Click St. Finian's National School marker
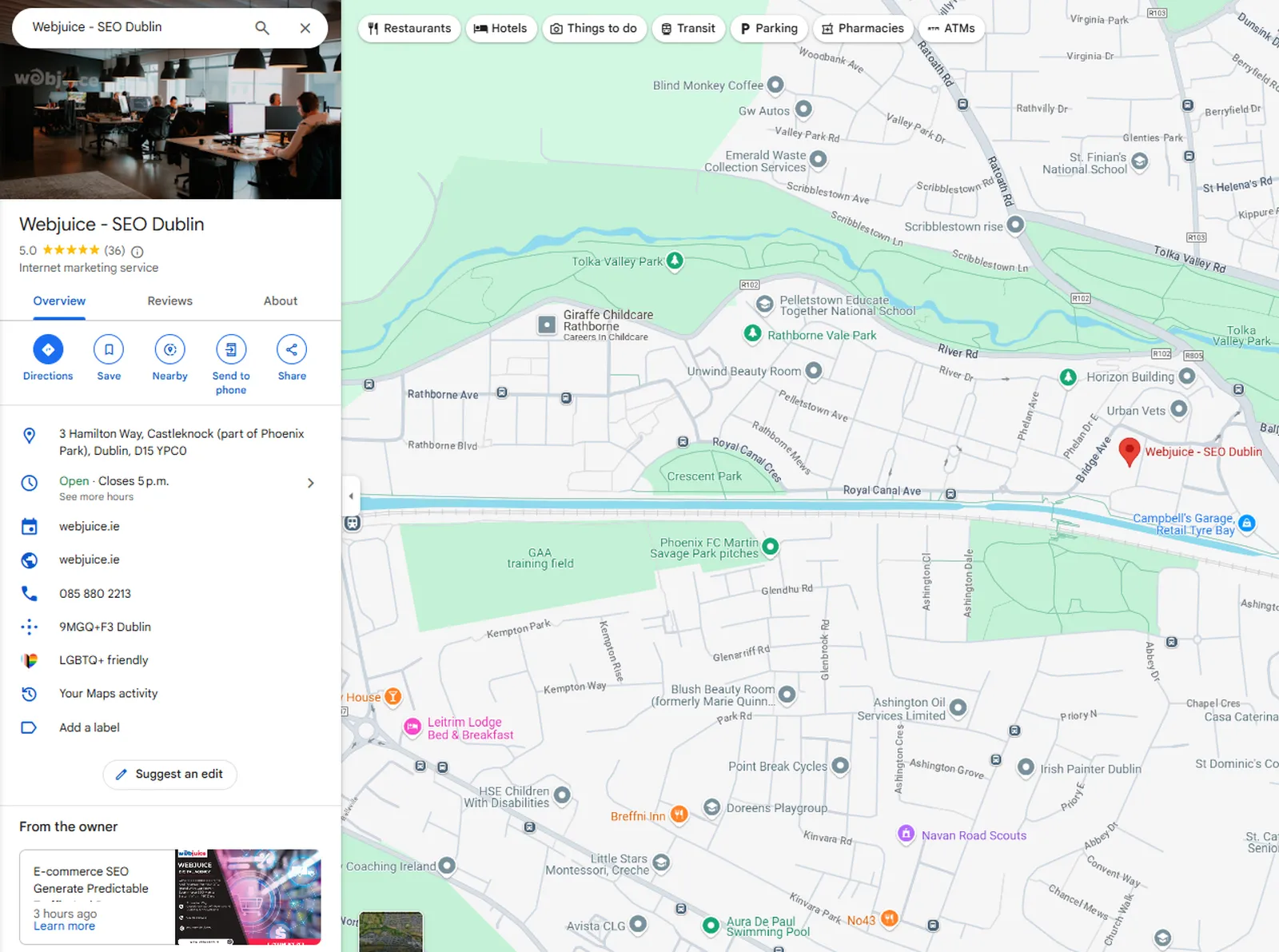The height and width of the screenshot is (952, 1279). coord(1140,161)
